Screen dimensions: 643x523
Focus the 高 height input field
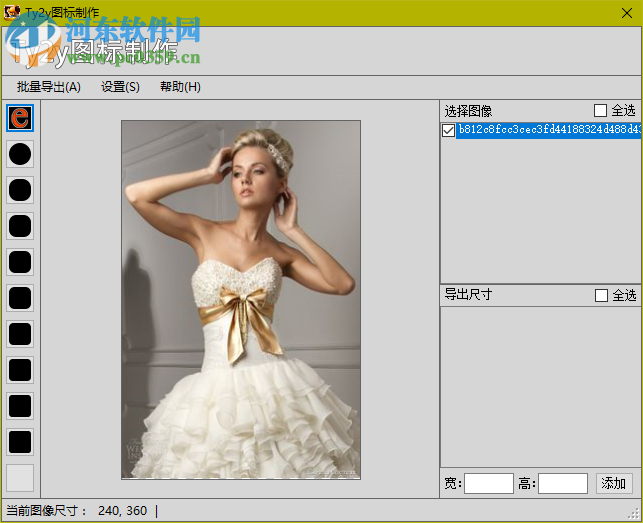tap(563, 483)
